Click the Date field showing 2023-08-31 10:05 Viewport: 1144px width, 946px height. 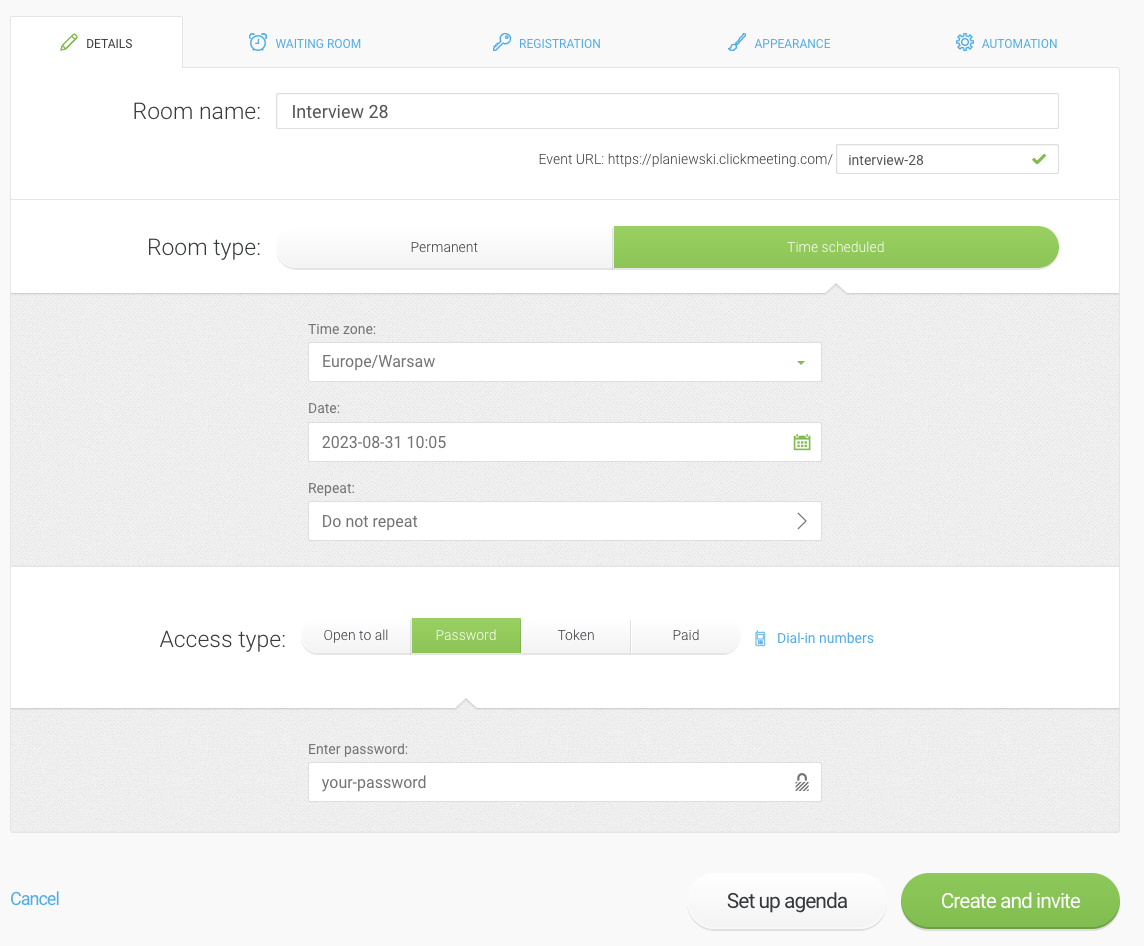tap(565, 442)
